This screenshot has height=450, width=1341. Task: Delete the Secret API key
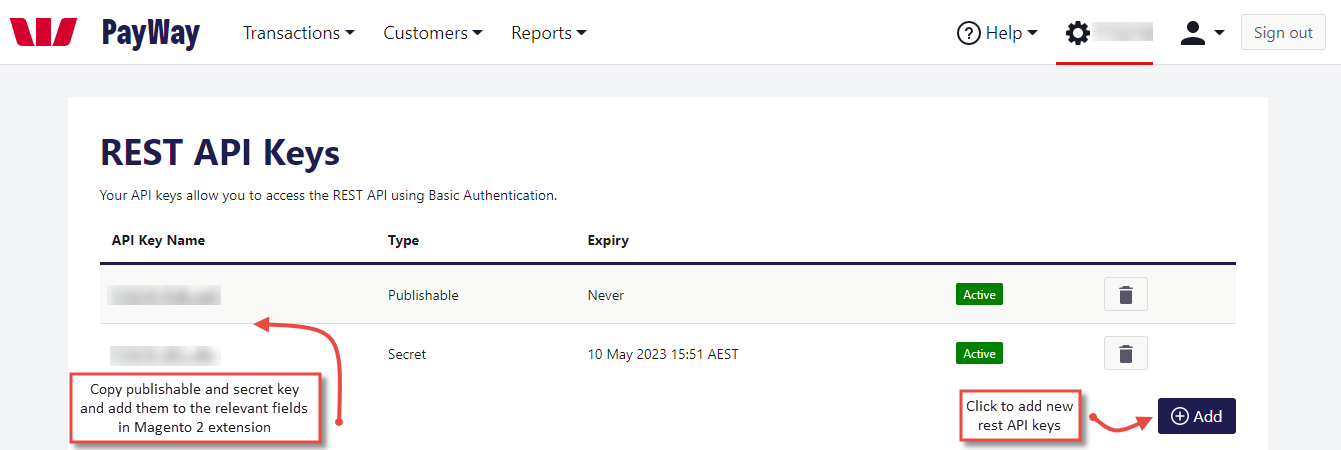coord(1126,353)
